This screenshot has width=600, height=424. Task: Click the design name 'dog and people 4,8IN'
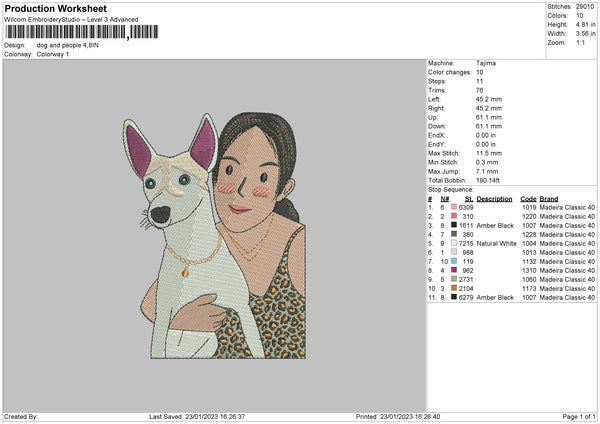[68, 45]
